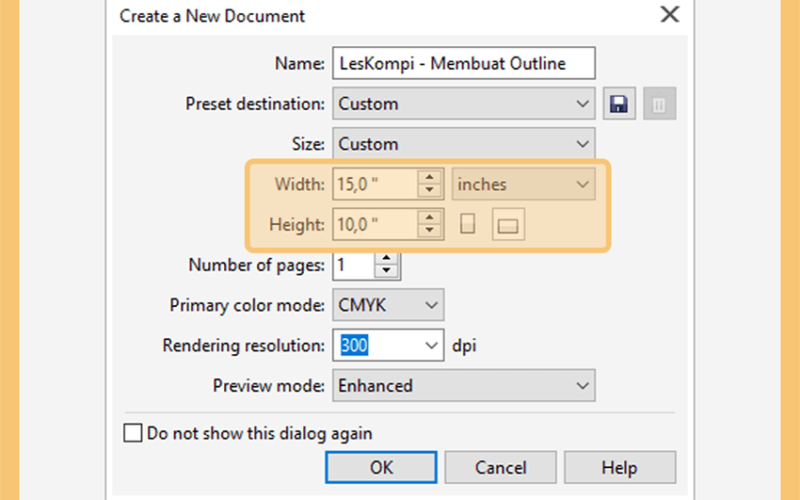The width and height of the screenshot is (800, 500).
Task: Click the Name text field
Action: pos(464,63)
